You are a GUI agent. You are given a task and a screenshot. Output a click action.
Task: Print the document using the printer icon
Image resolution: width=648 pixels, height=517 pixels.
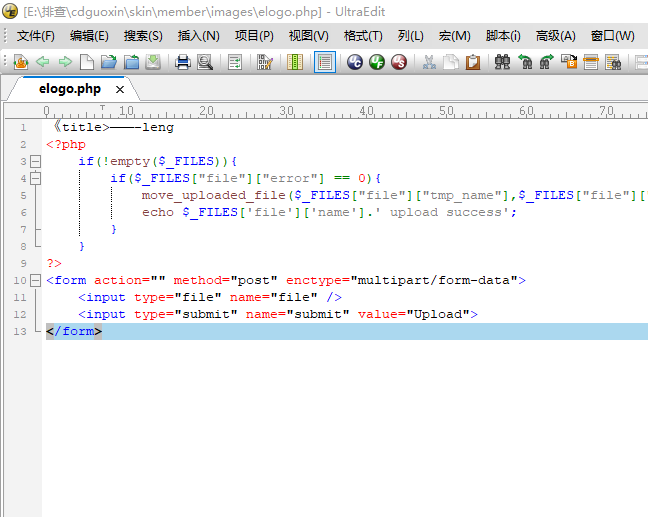tap(183, 62)
